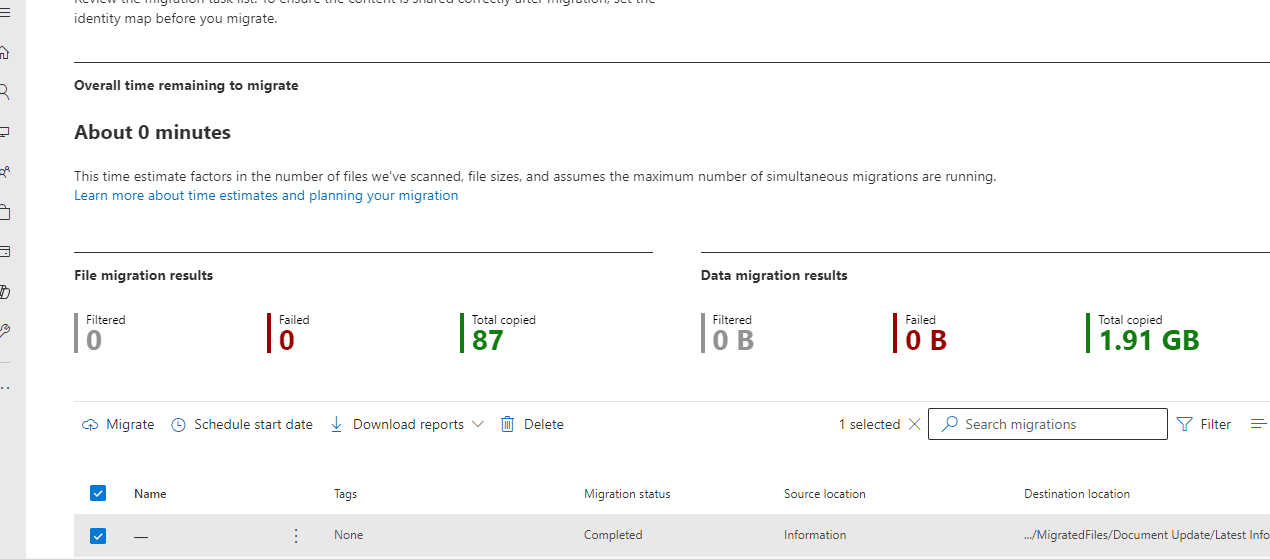1270x559 pixels.
Task: Open the Billing card icon in sidebar
Action: tap(5, 252)
